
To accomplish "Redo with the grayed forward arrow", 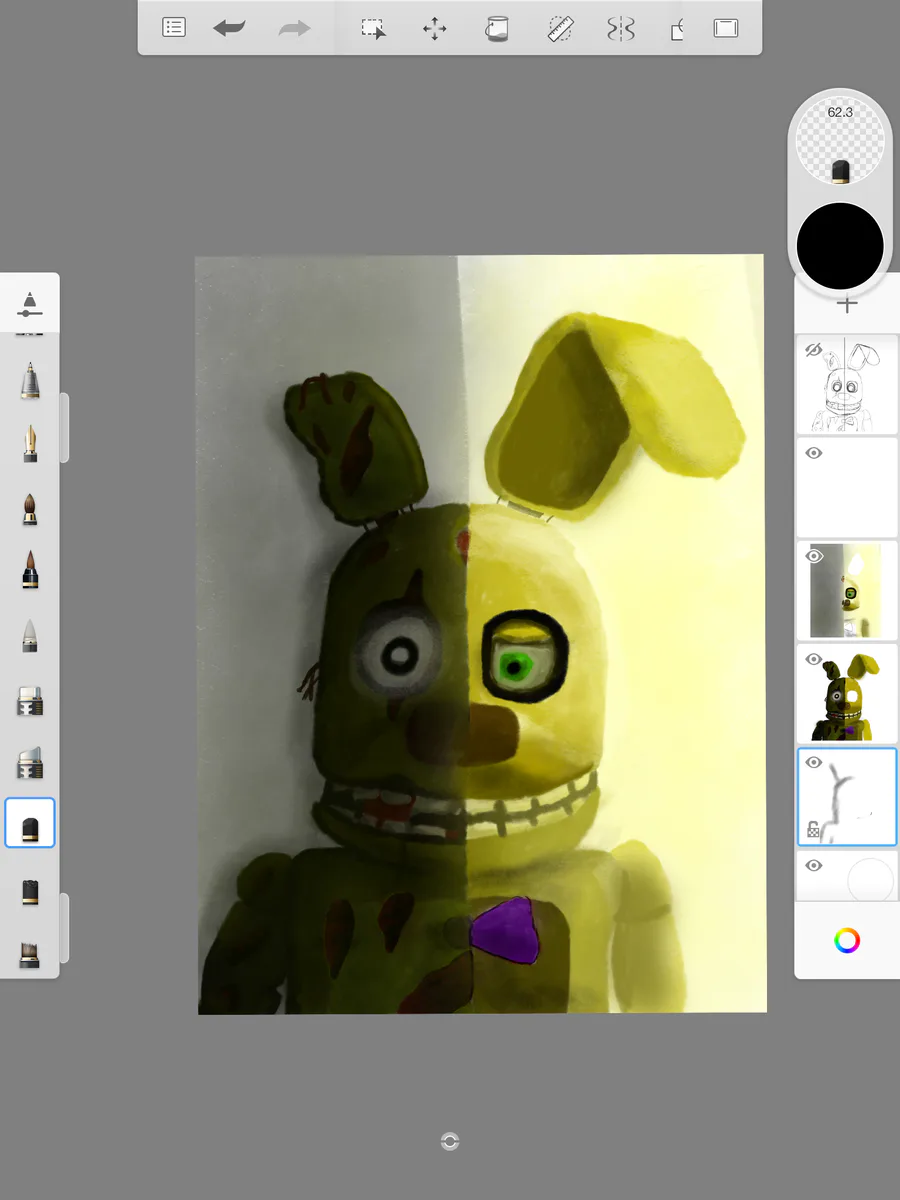I will click(294, 29).
